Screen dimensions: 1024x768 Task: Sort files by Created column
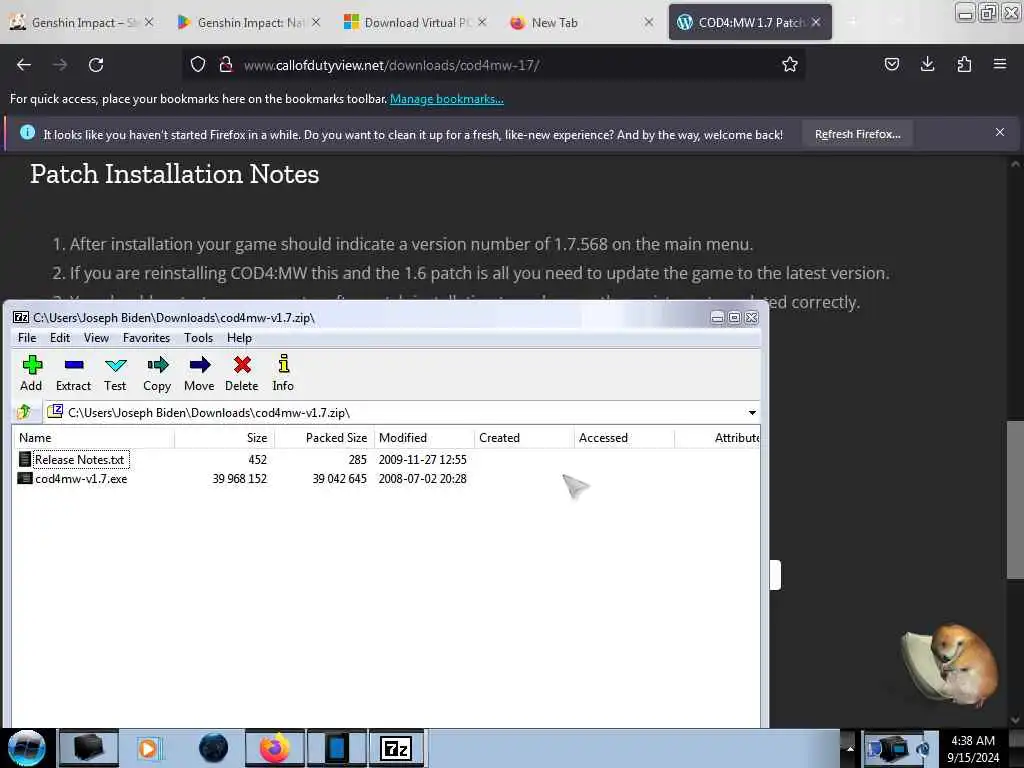[x=524, y=438]
